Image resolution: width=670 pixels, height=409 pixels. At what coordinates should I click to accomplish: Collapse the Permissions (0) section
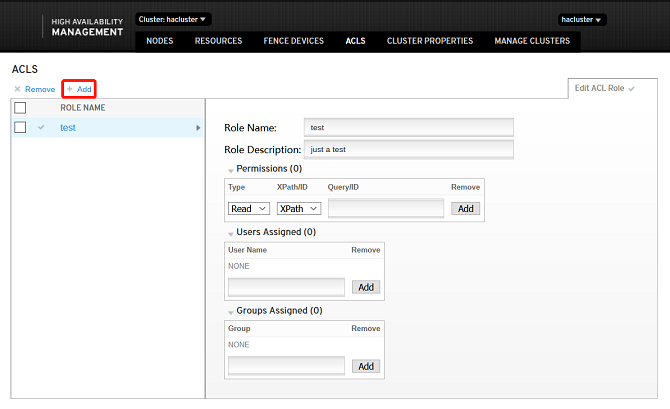click(231, 169)
